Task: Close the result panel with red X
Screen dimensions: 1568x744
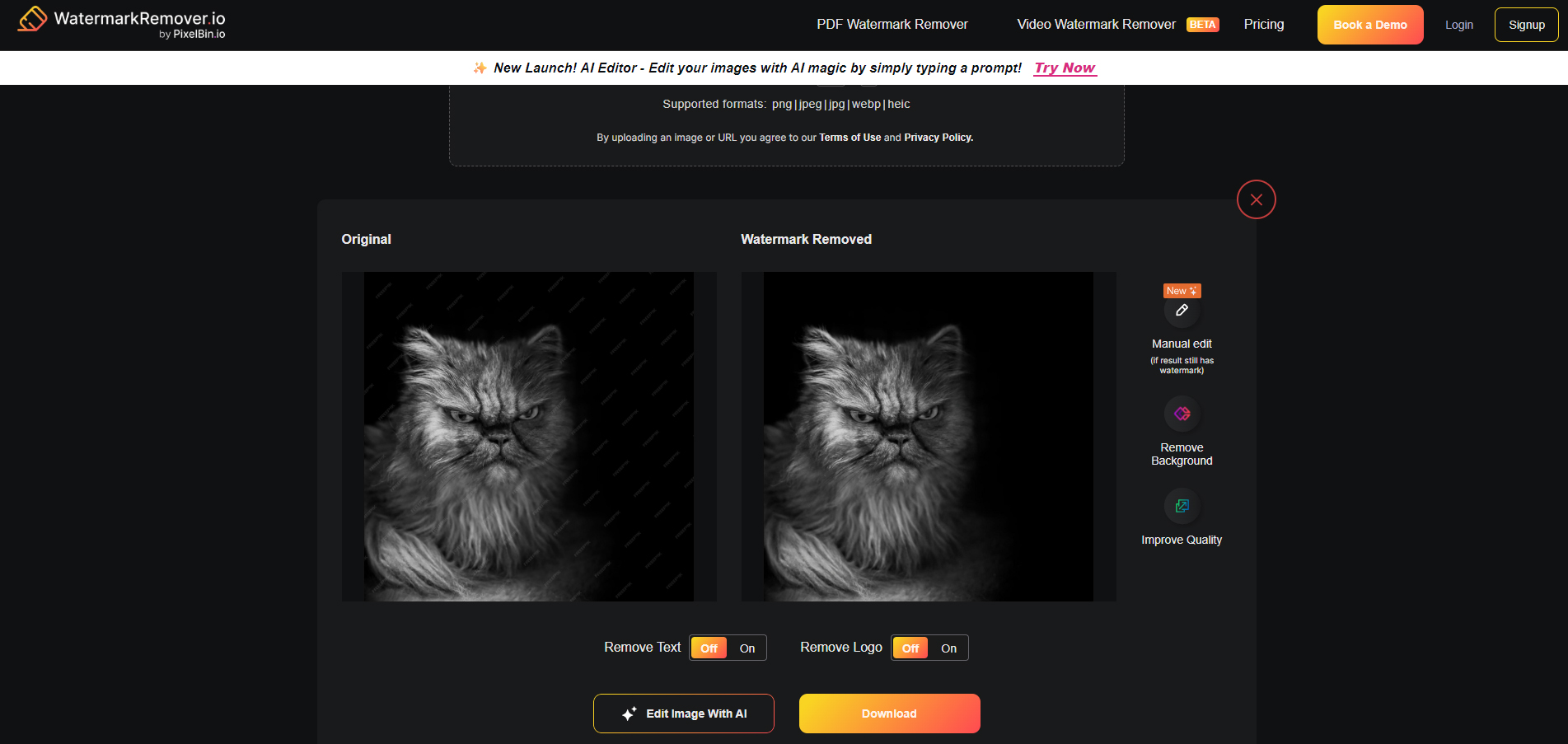Action: (x=1256, y=199)
